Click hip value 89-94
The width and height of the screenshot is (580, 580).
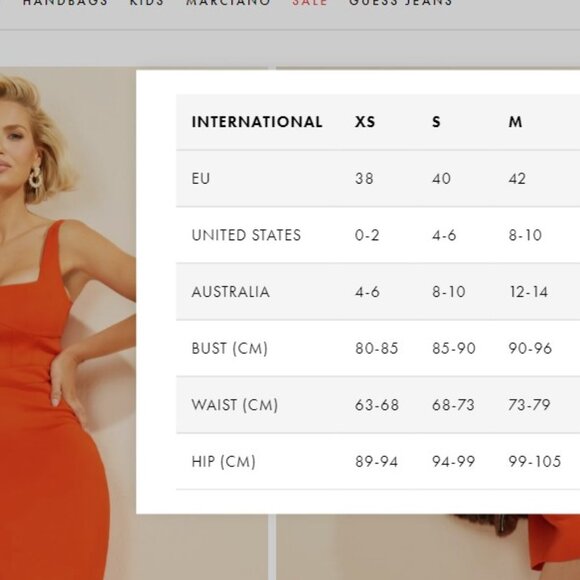pyautogui.click(x=376, y=462)
